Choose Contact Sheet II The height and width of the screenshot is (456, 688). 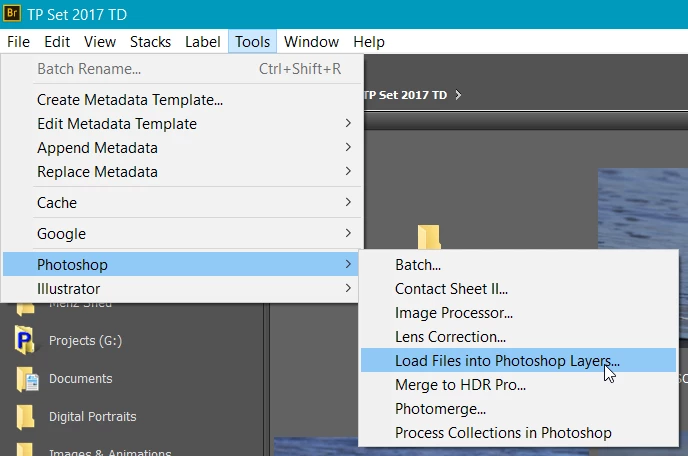tap(518, 289)
